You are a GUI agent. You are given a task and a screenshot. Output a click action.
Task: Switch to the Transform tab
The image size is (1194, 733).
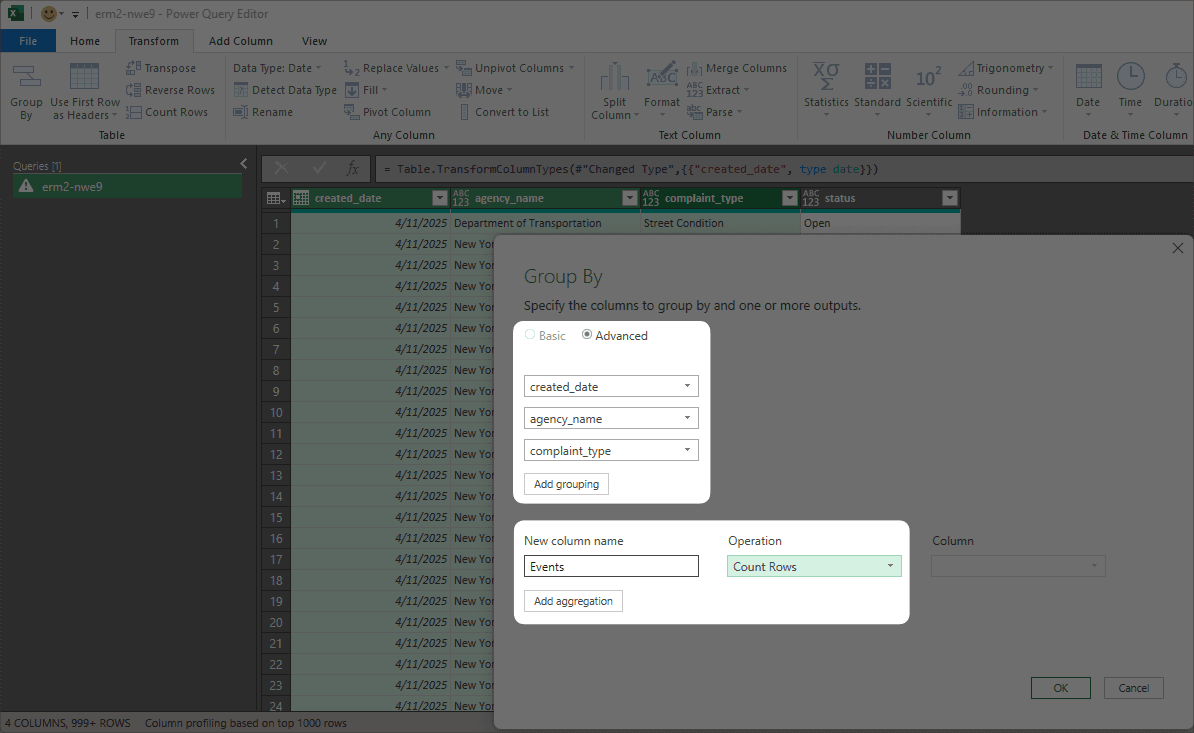pyautogui.click(x=154, y=41)
